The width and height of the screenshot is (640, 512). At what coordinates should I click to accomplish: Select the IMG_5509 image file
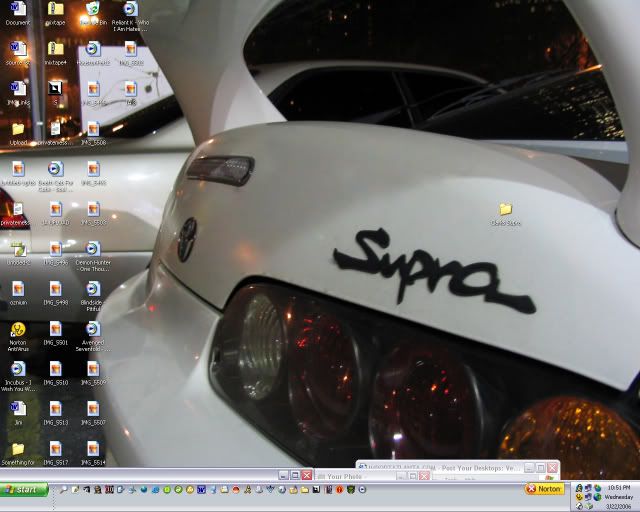tap(92, 369)
